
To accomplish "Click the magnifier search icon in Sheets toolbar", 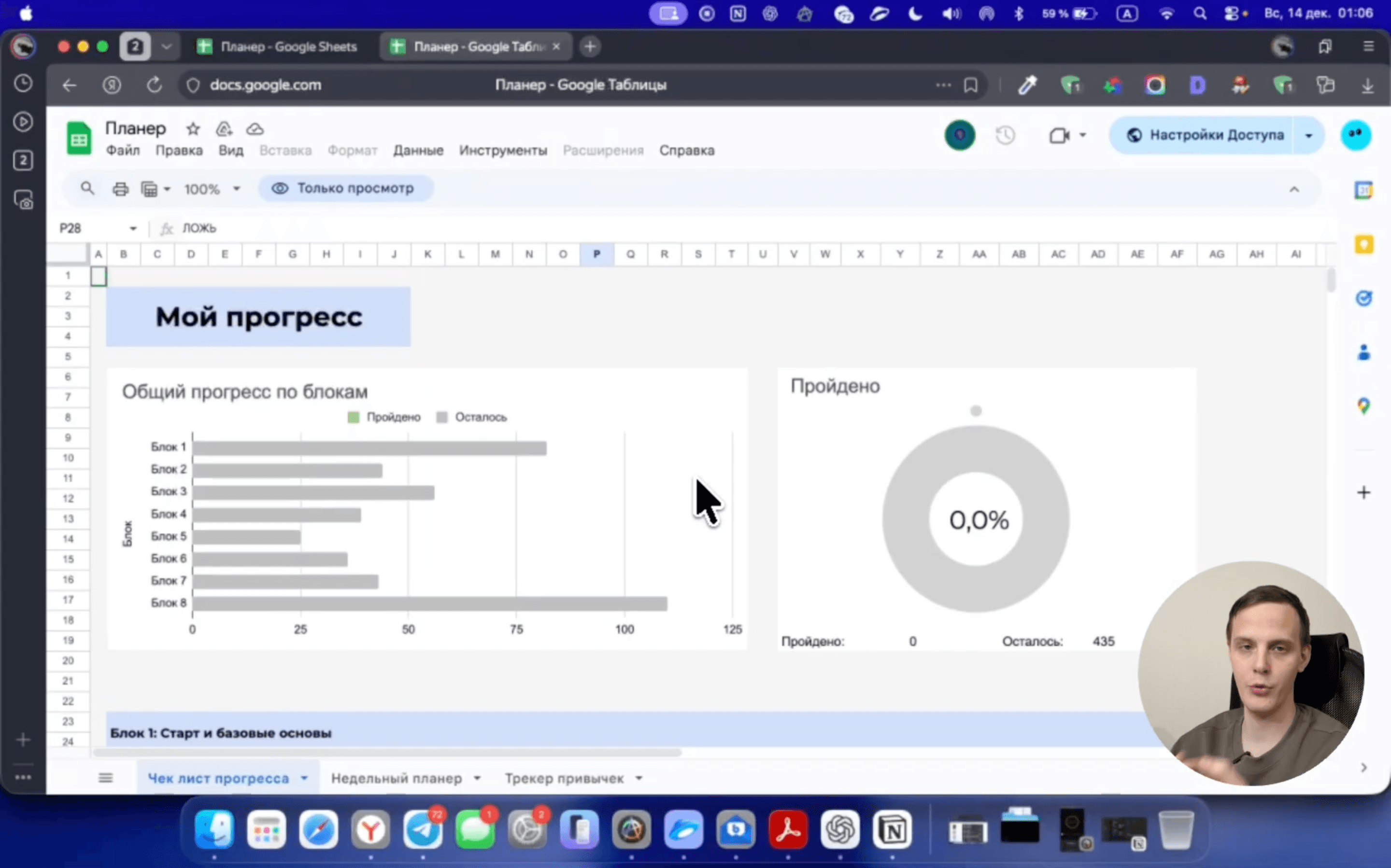I will [x=87, y=188].
